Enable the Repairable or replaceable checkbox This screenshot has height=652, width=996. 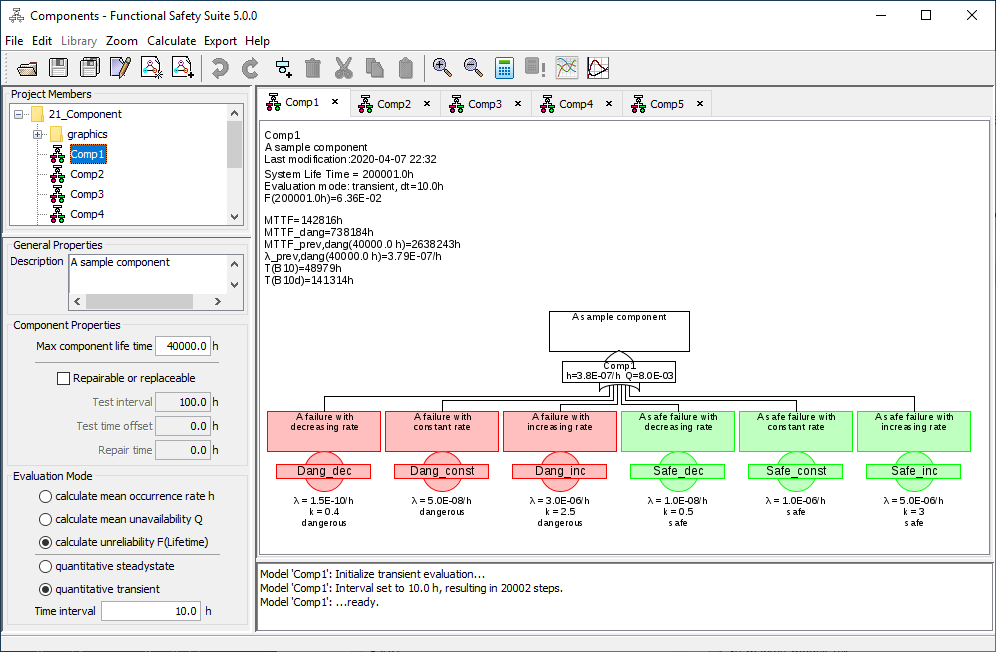tap(64, 378)
